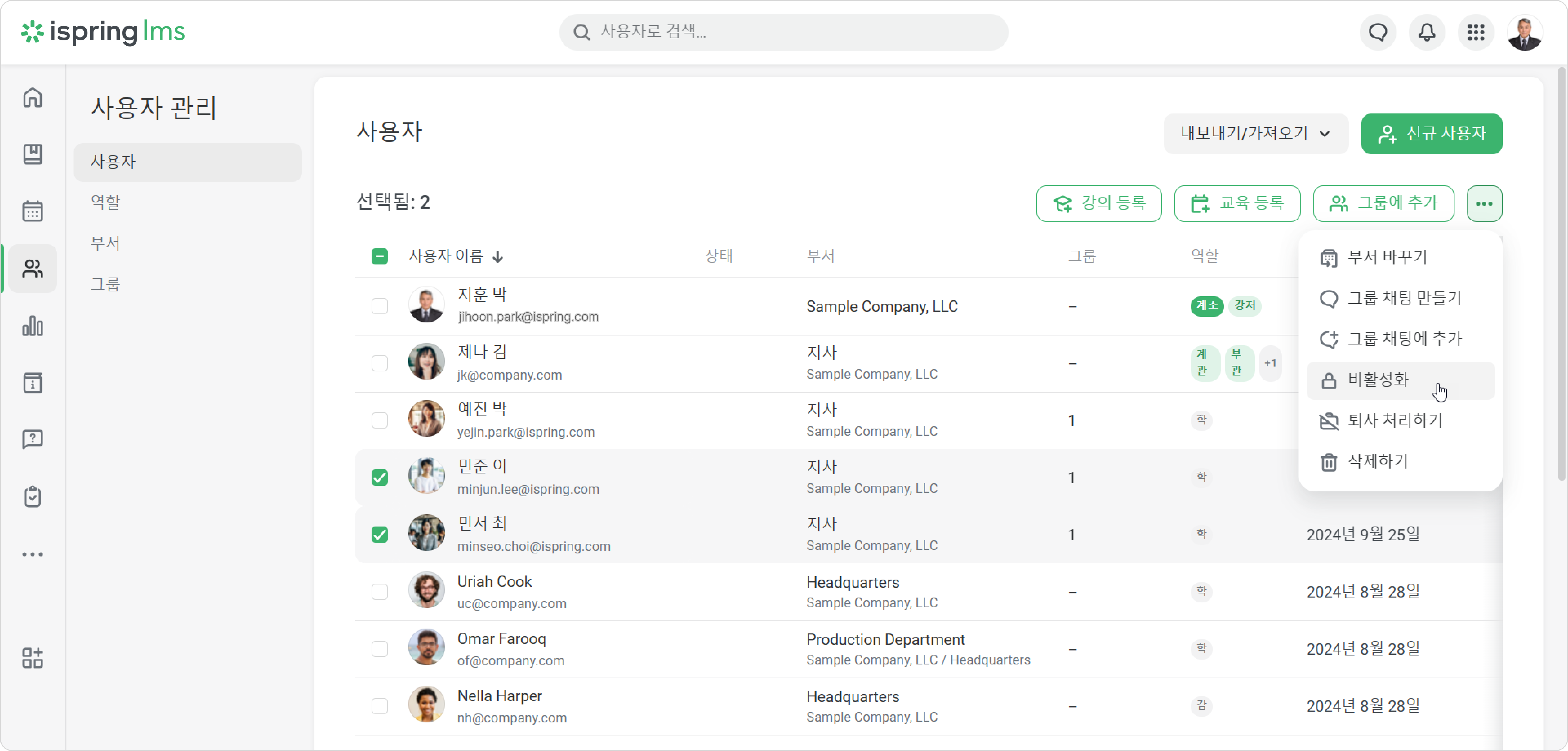The width and height of the screenshot is (1568, 751).
Task: Sort by the 그룹 column header
Action: tap(1082, 256)
